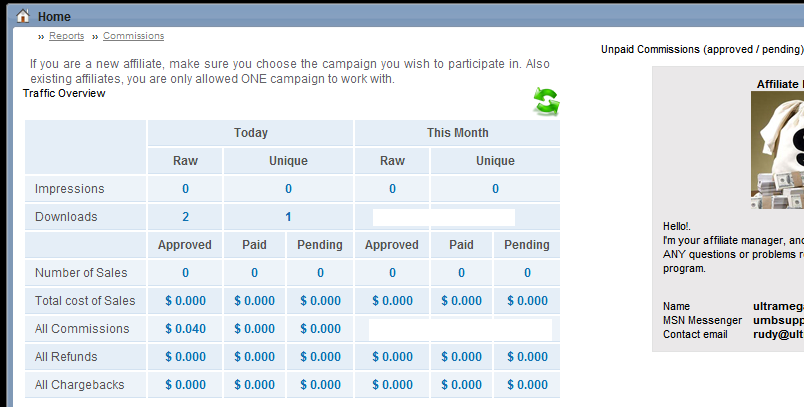This screenshot has width=804, height=407.
Task: Select Today unique downloads value 1
Action: [288, 217]
